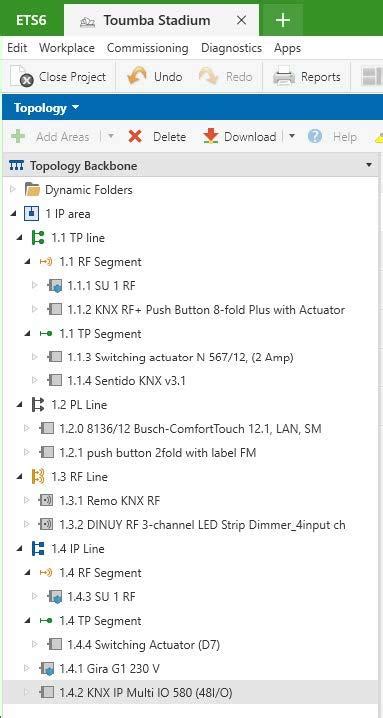The height and width of the screenshot is (718, 383).
Task: Open the Diagnostics menu
Action: 231,48
